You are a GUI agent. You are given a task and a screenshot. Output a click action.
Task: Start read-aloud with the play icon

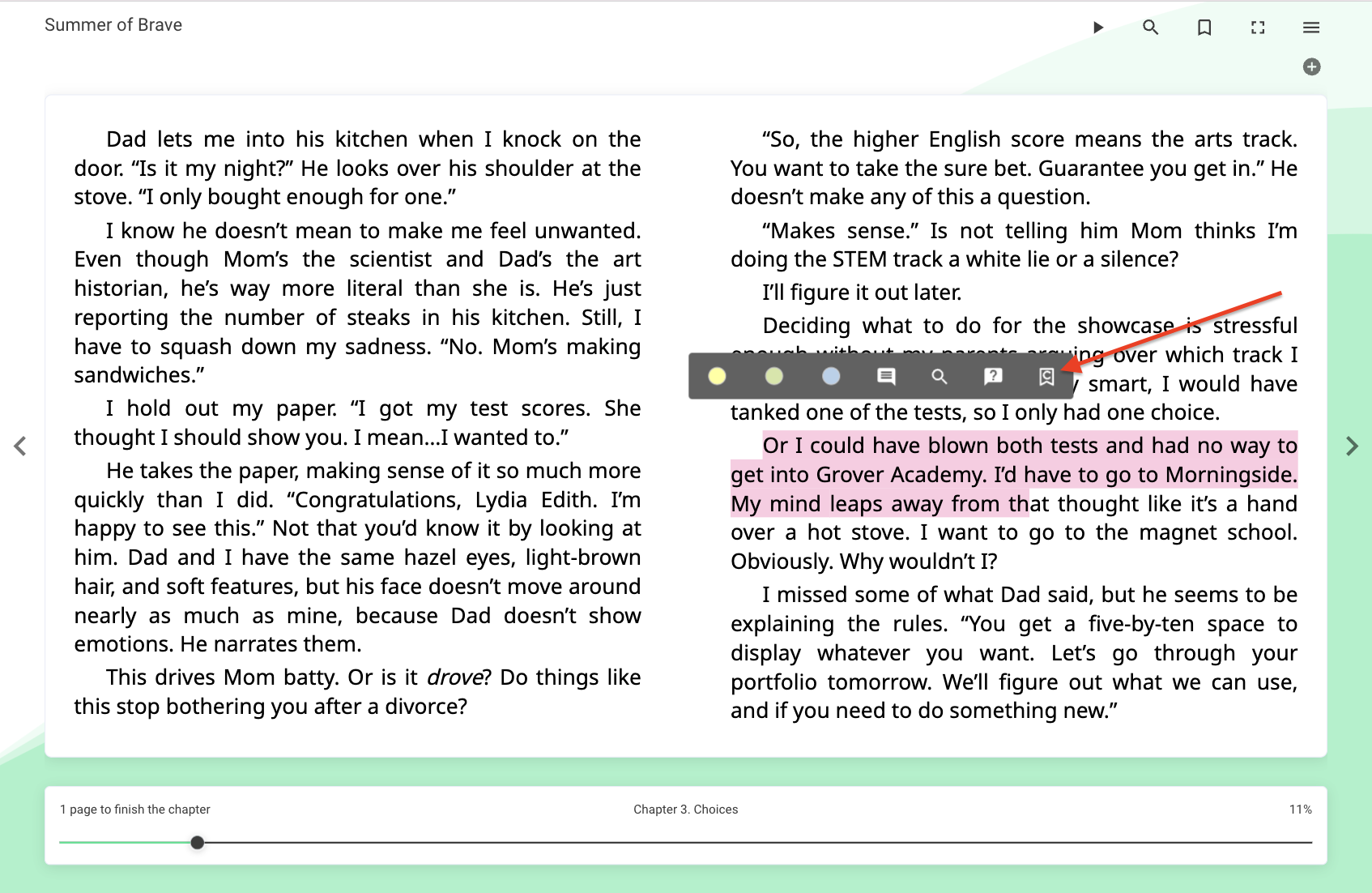click(1097, 28)
